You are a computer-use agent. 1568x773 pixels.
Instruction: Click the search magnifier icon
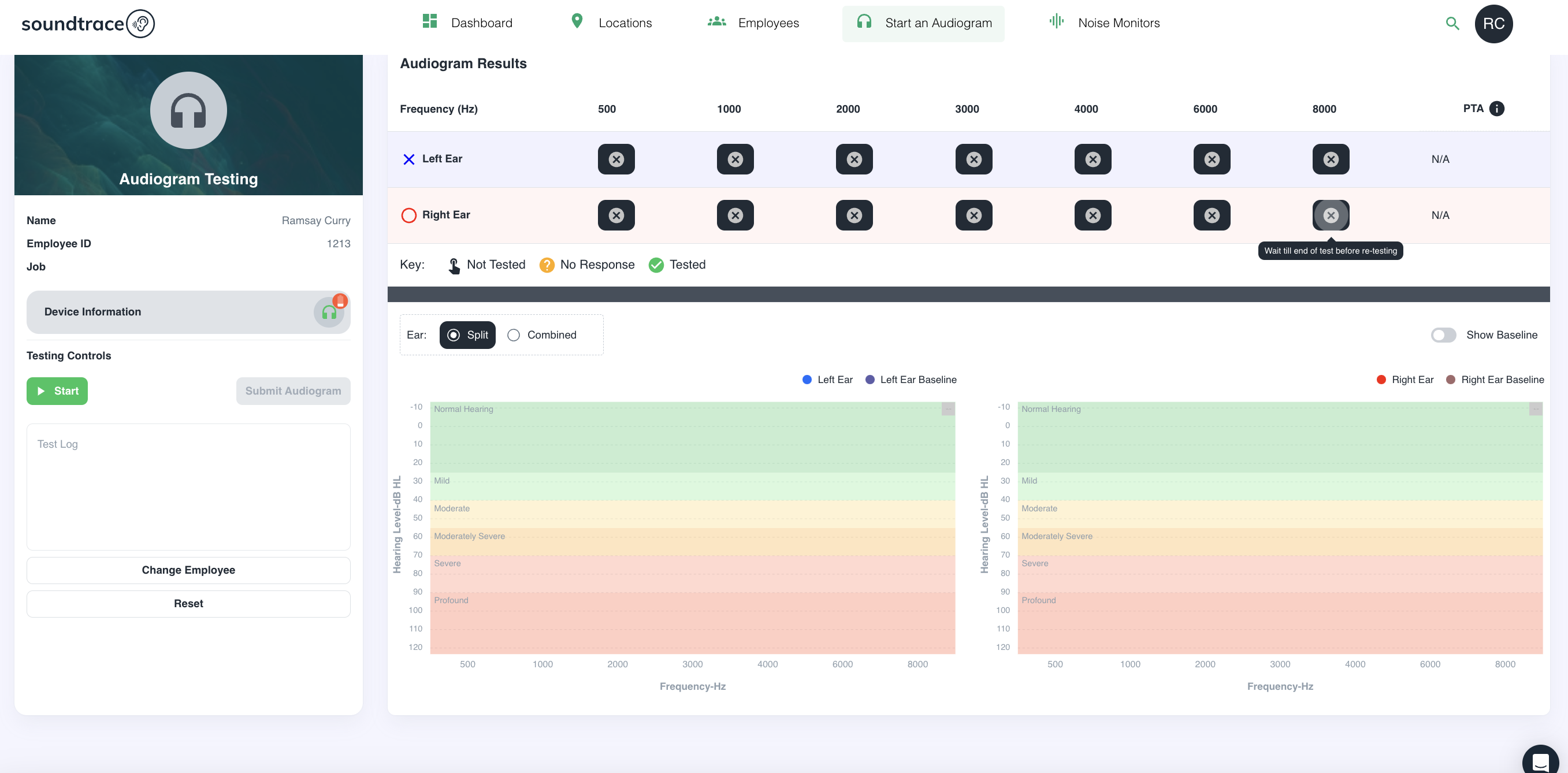[x=1452, y=24]
